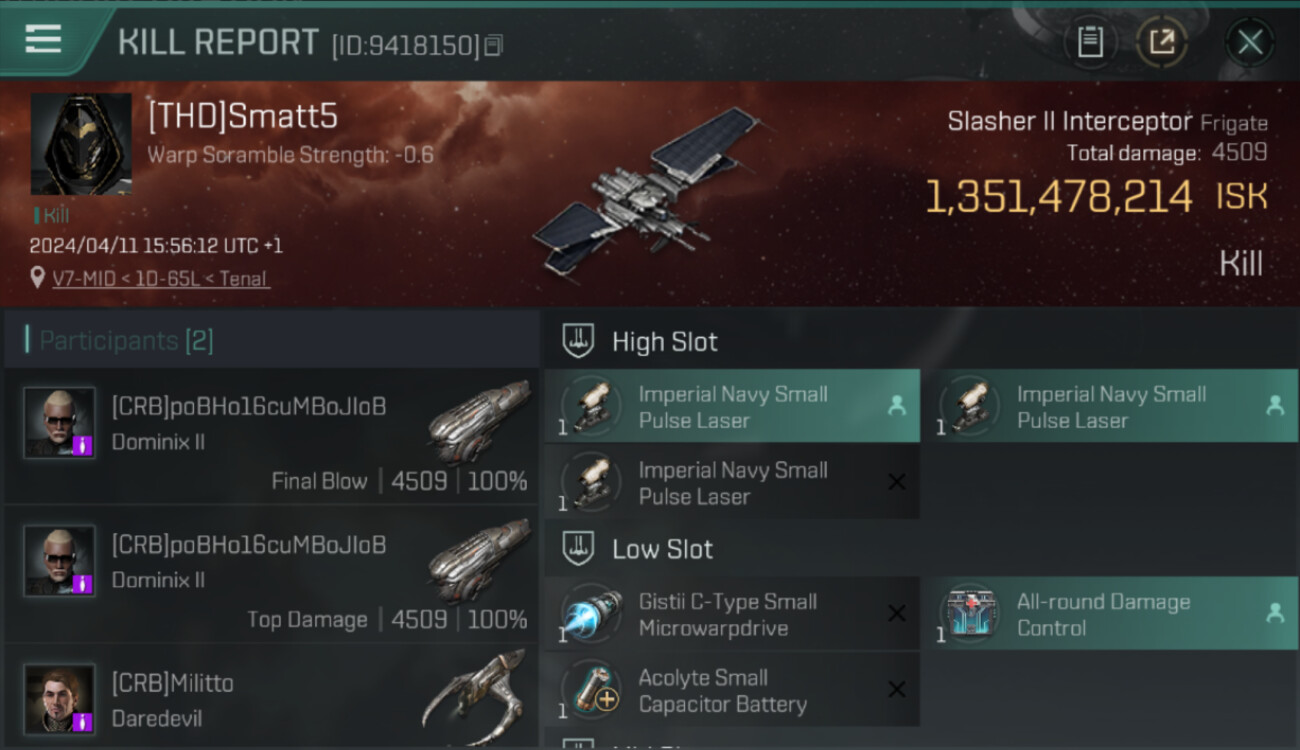Share the kill report via export icon
Viewport: 1300px width, 750px height.
[x=1162, y=42]
